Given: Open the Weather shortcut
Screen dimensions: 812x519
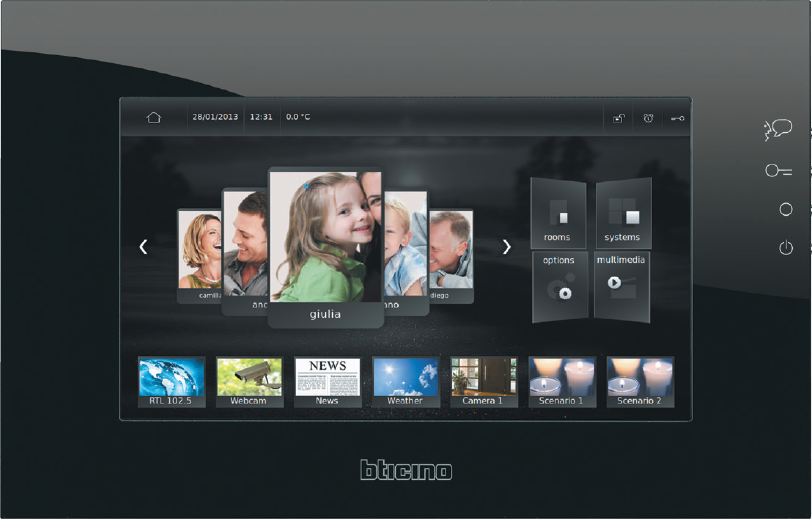Looking at the screenshot, I should pos(405,382).
